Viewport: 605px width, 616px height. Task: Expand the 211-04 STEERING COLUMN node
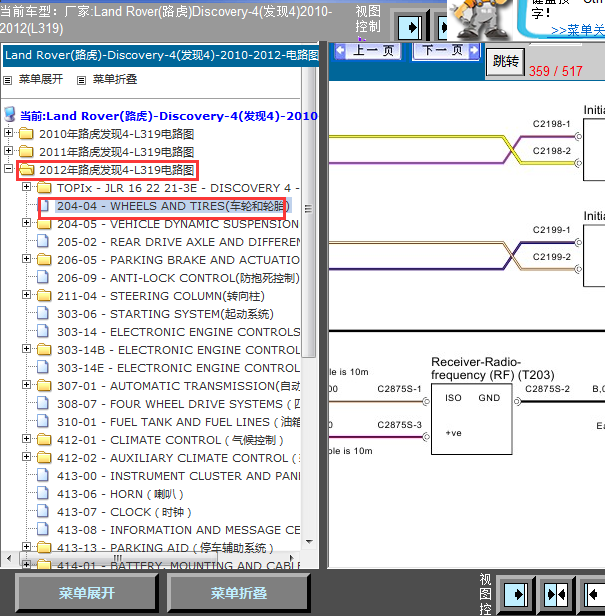26,295
